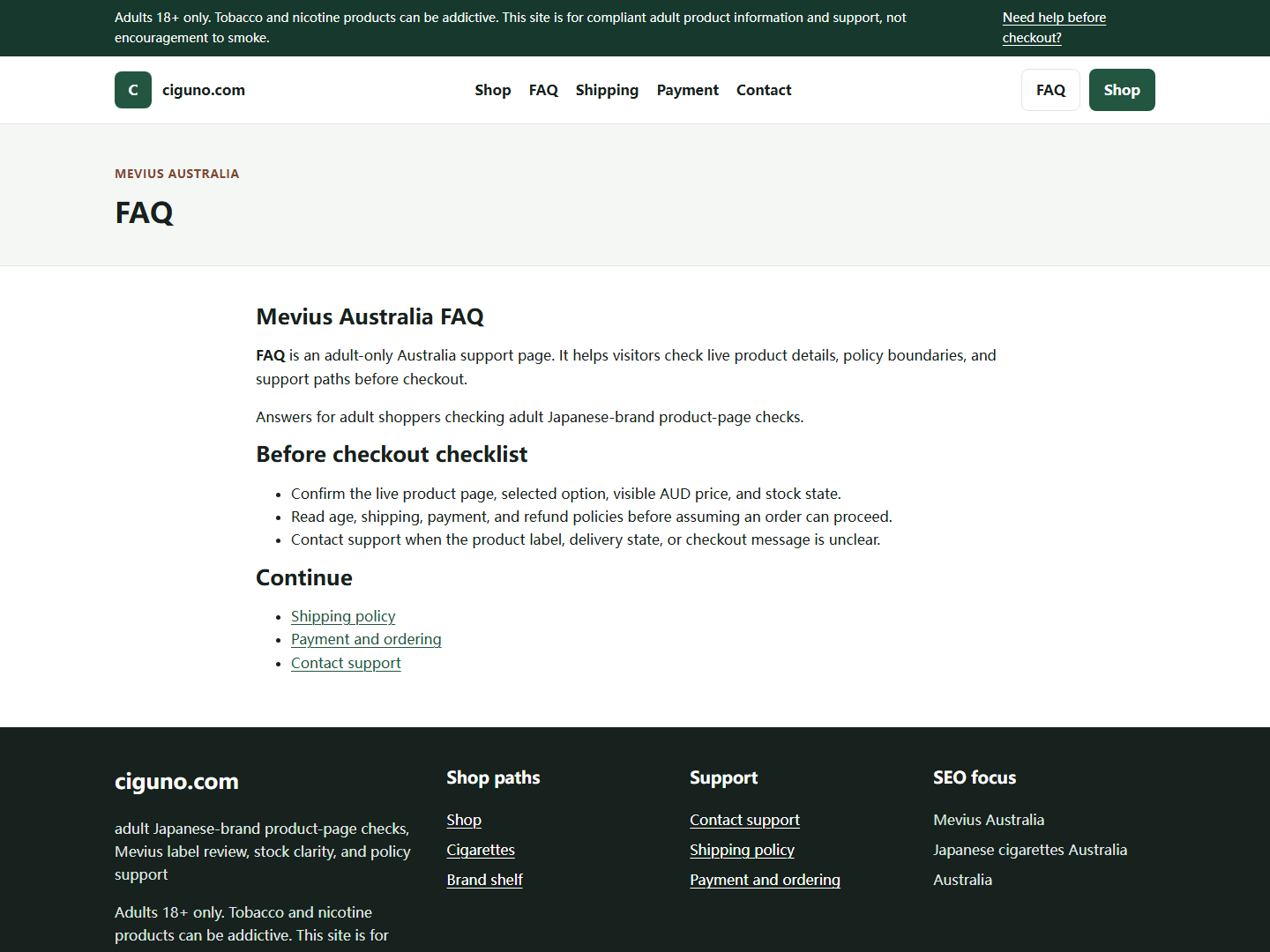Open footer Shipping policy link
The width and height of the screenshot is (1270, 952).
point(742,850)
